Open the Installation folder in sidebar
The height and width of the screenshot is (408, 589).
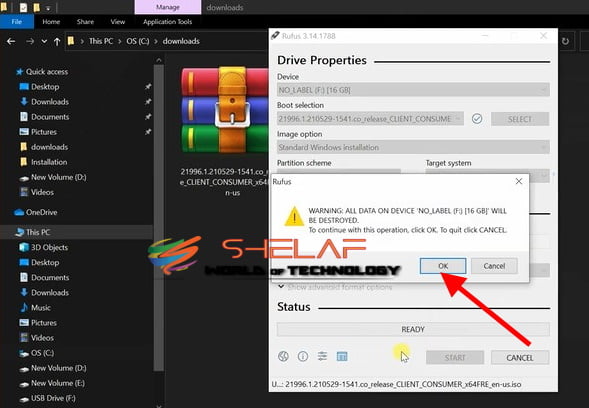49,162
